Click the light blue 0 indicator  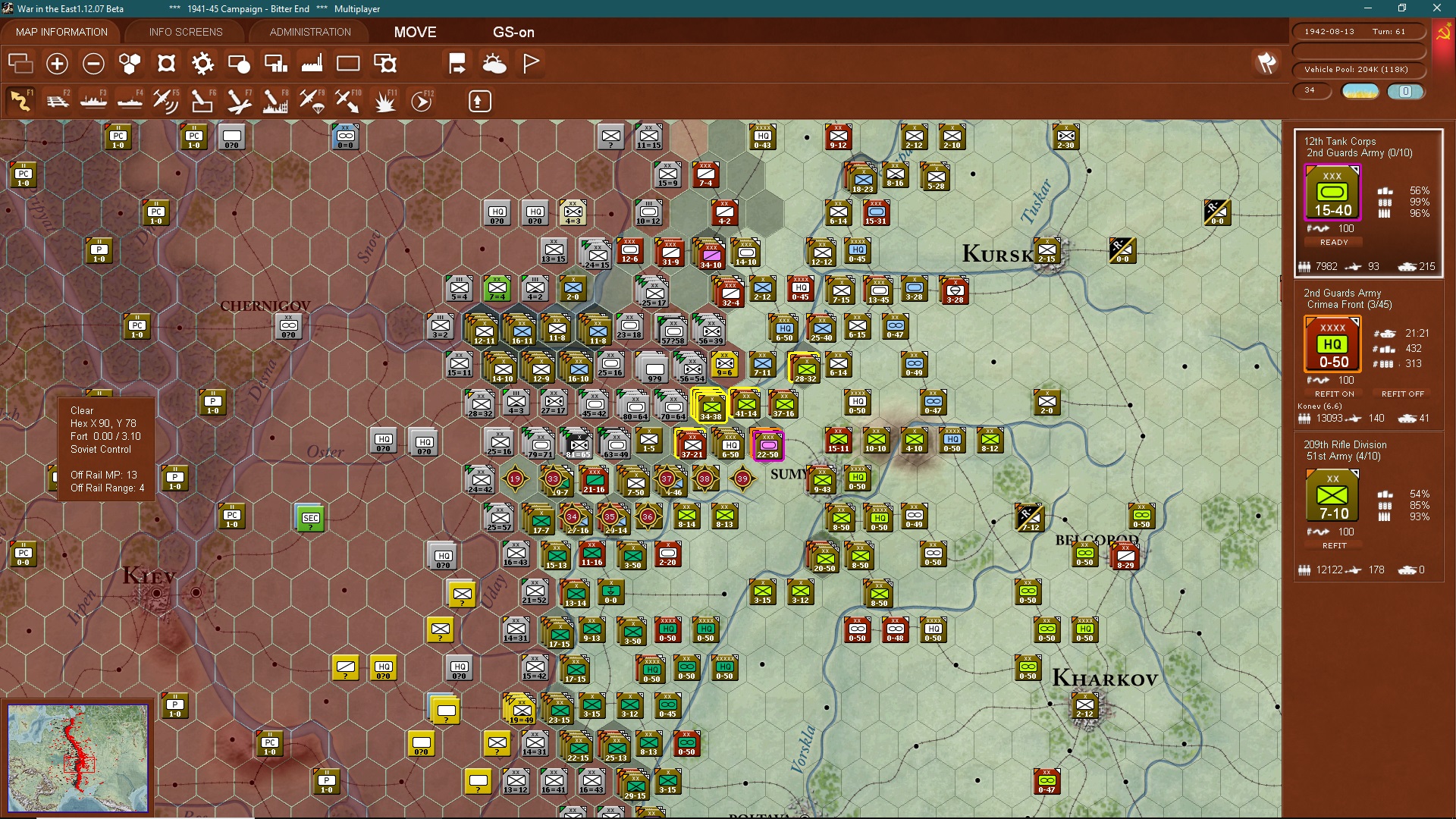[x=1405, y=91]
